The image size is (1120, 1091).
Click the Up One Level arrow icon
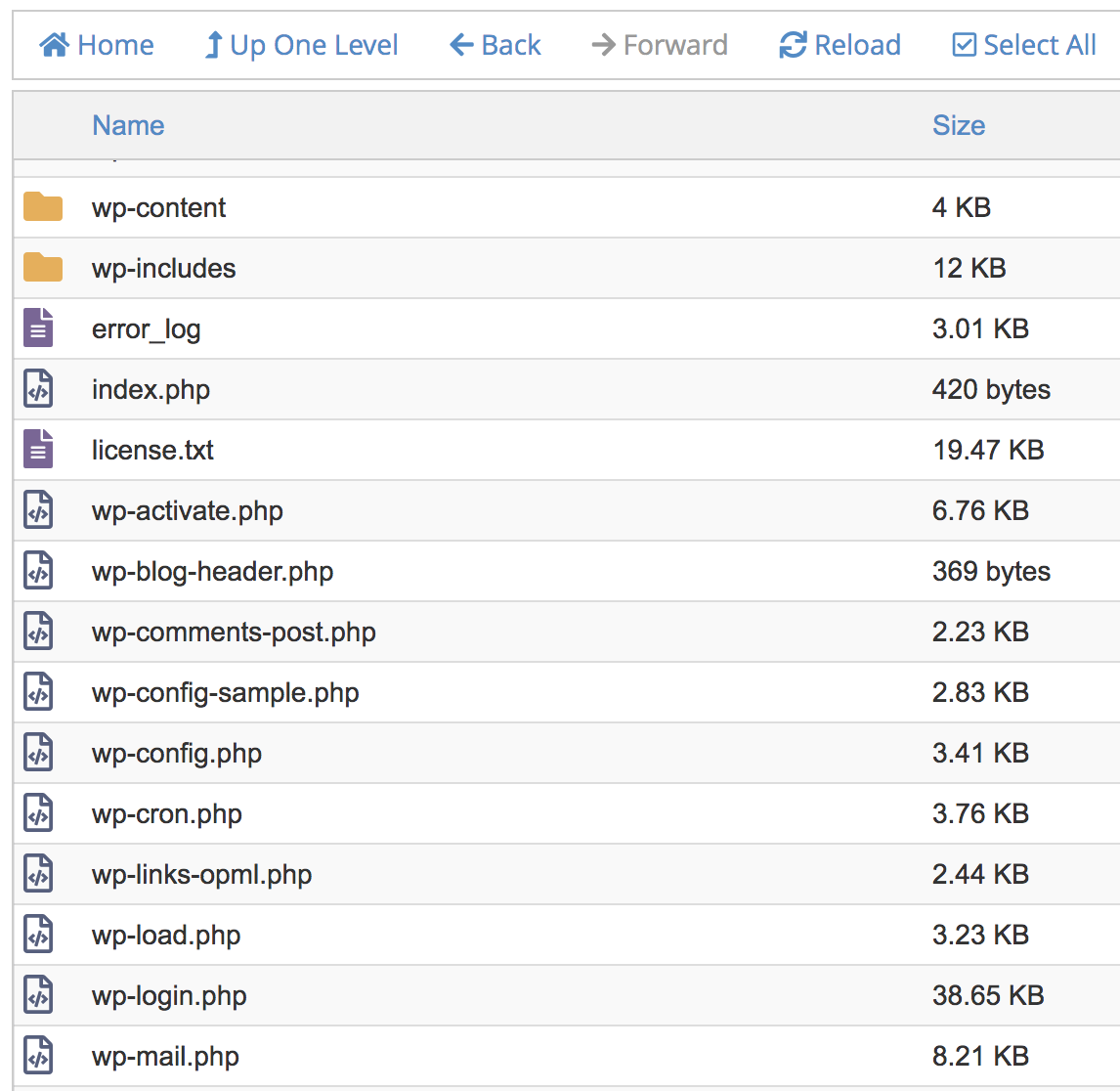pyautogui.click(x=214, y=45)
